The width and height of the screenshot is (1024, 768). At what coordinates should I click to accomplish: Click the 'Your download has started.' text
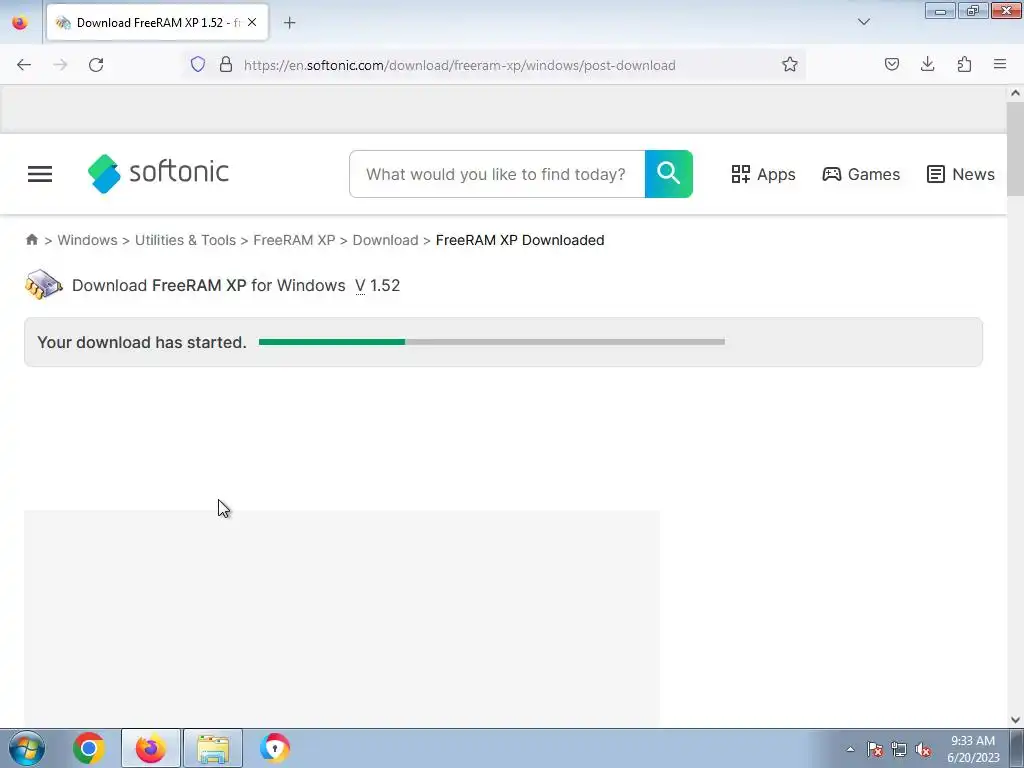click(142, 342)
